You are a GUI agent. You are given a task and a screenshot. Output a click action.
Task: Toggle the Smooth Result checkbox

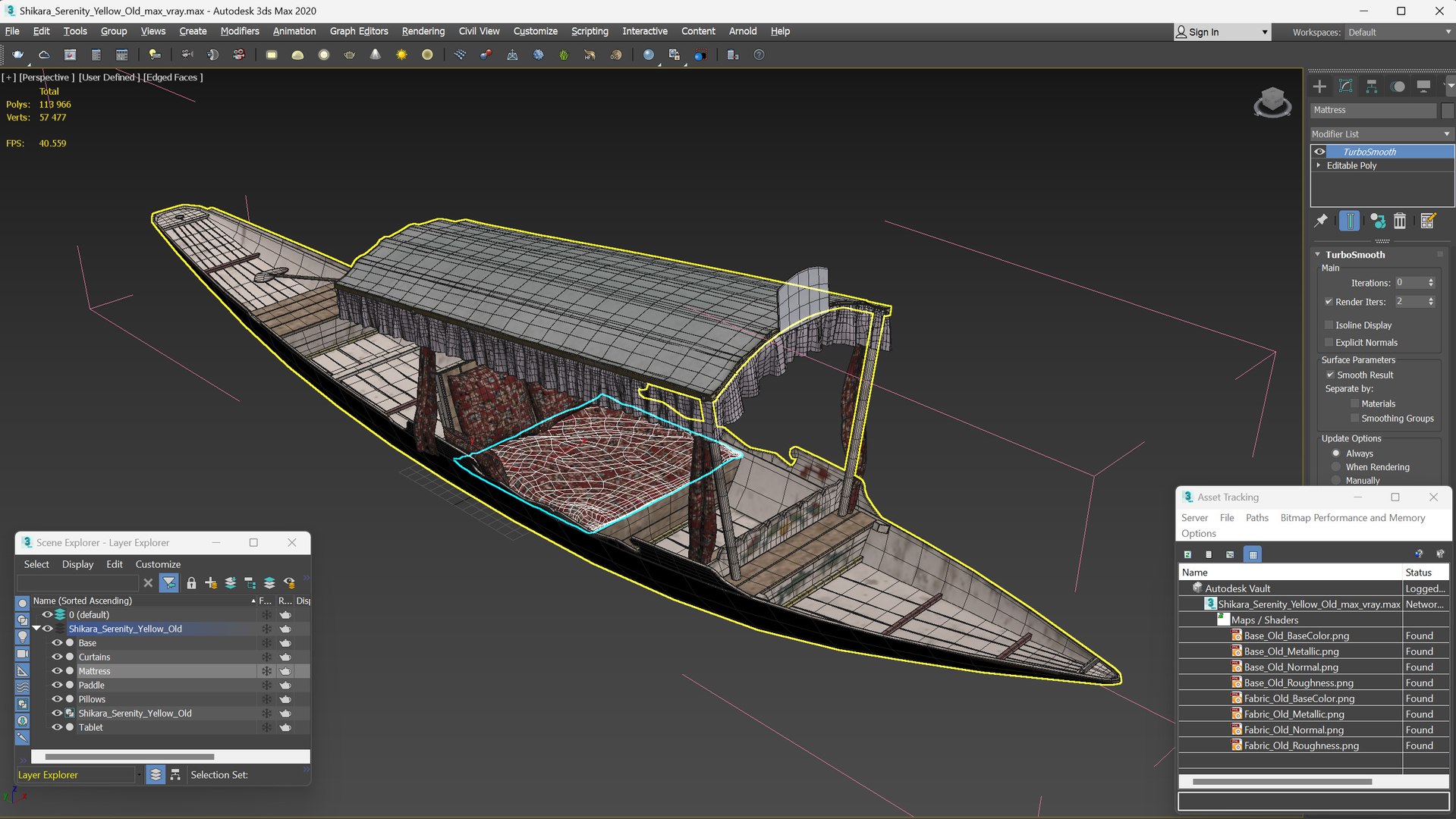[1330, 375]
